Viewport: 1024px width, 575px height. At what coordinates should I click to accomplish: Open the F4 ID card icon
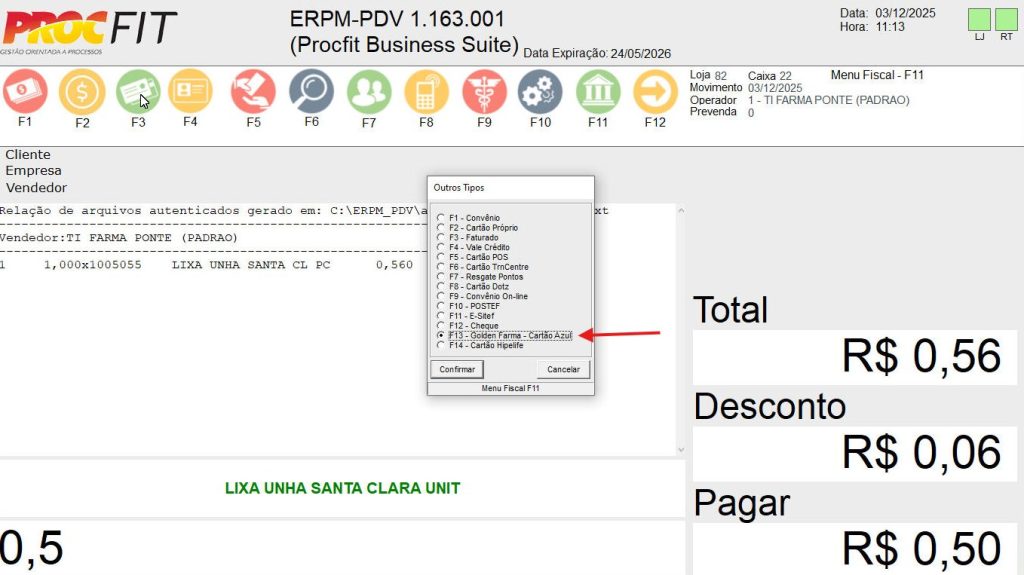(x=190, y=92)
